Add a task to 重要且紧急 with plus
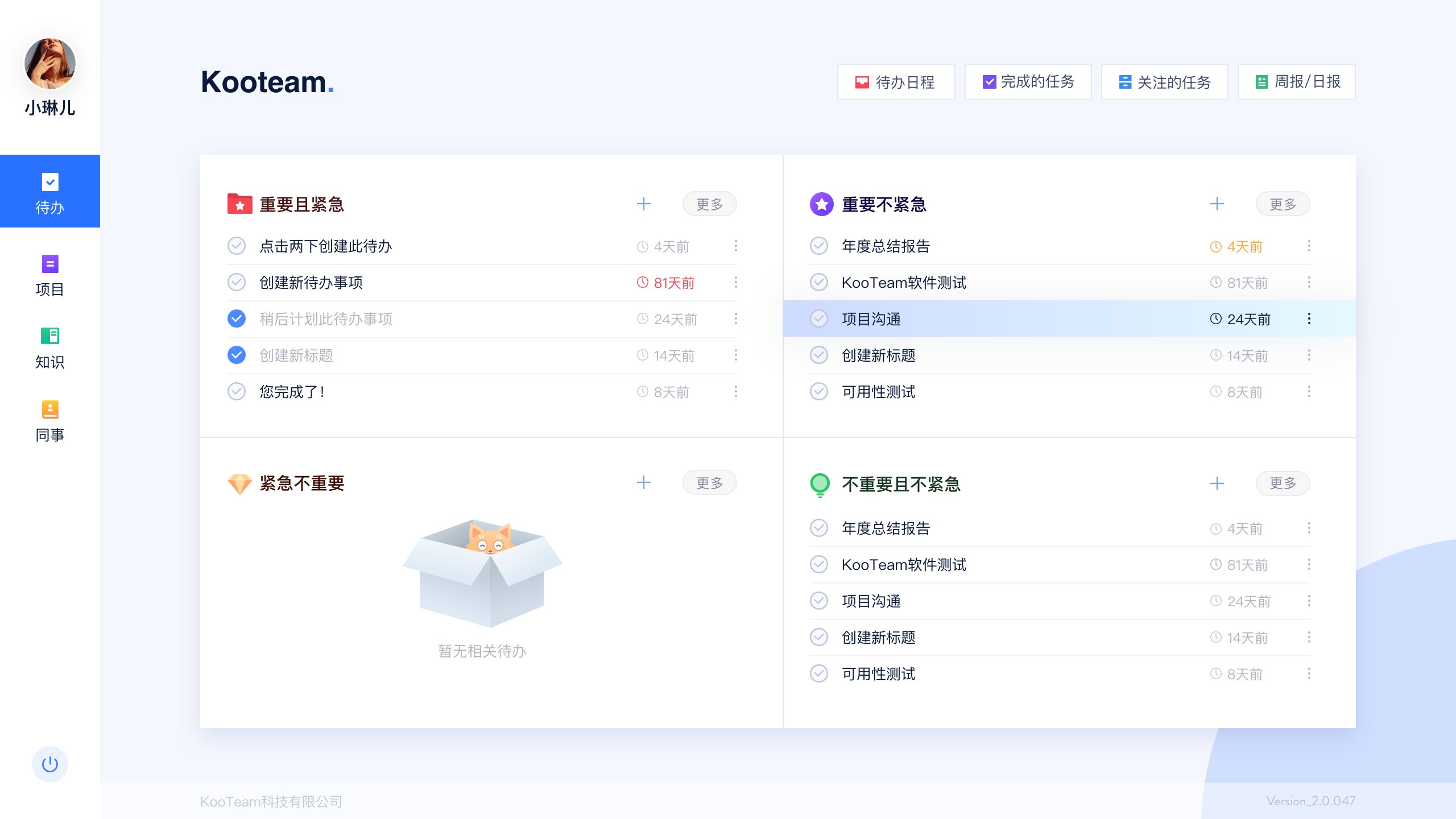1456x819 pixels. click(x=643, y=204)
